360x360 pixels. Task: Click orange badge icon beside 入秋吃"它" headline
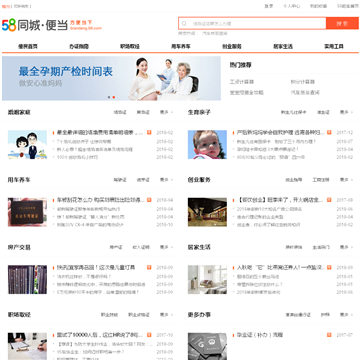click(329, 267)
